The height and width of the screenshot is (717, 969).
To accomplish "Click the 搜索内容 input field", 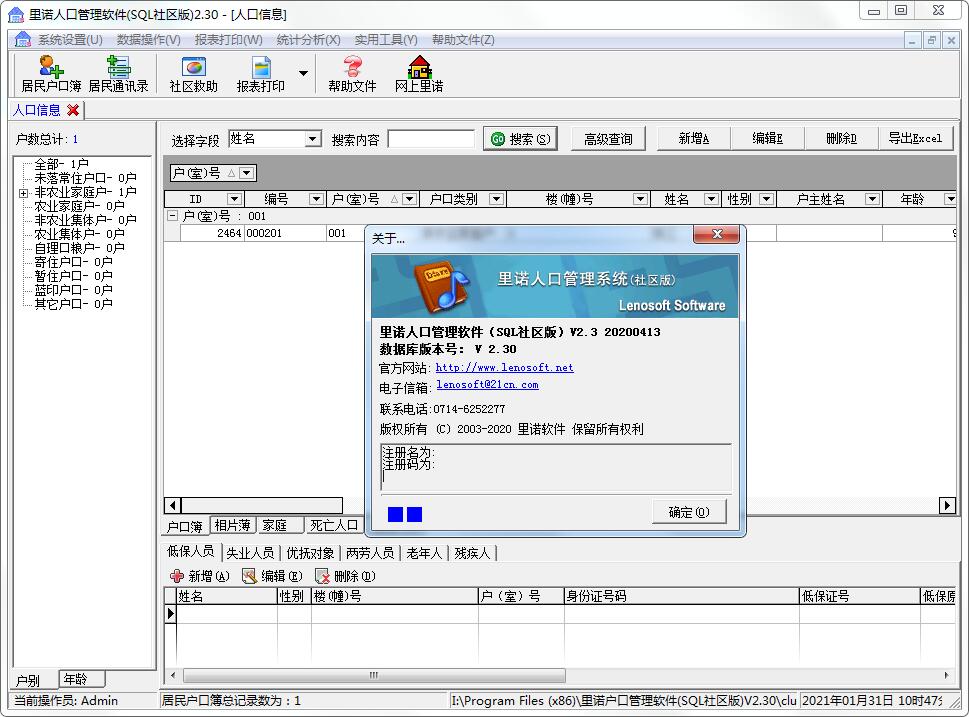I will [431, 139].
